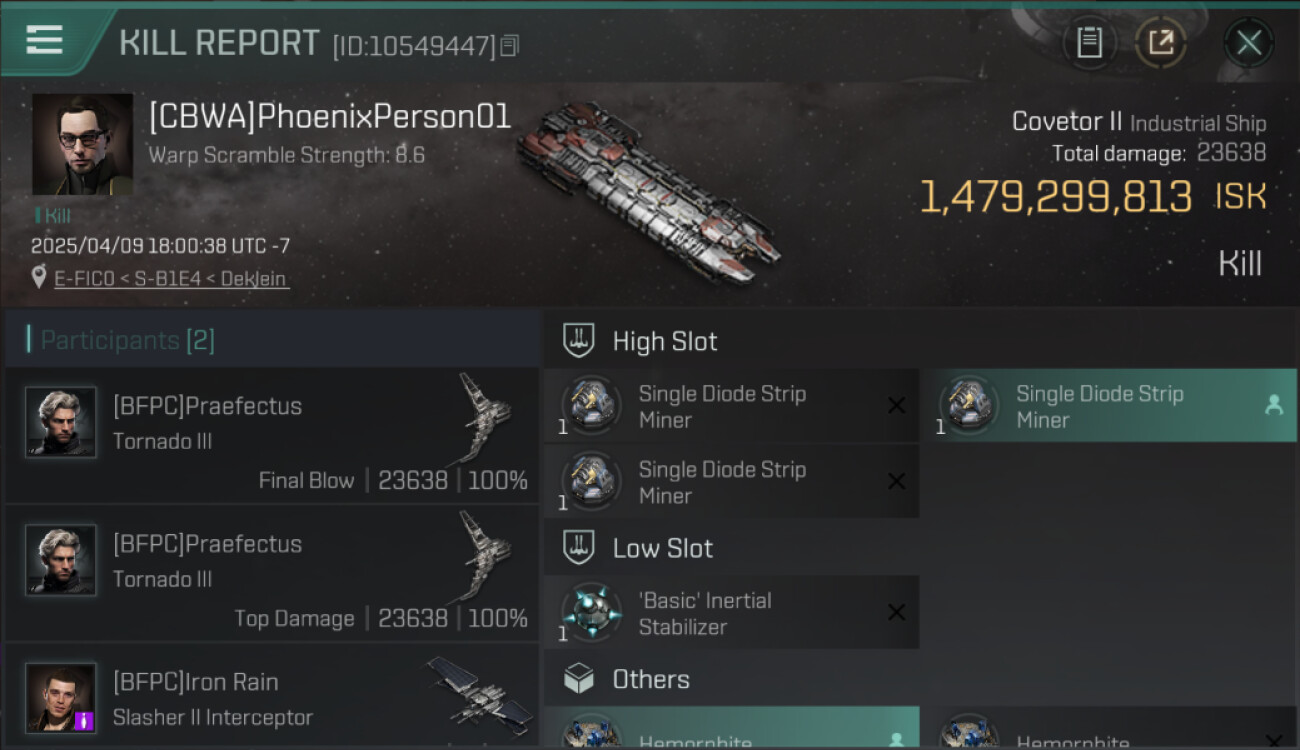
Task: Switch to the Participants tab
Action: 127,340
